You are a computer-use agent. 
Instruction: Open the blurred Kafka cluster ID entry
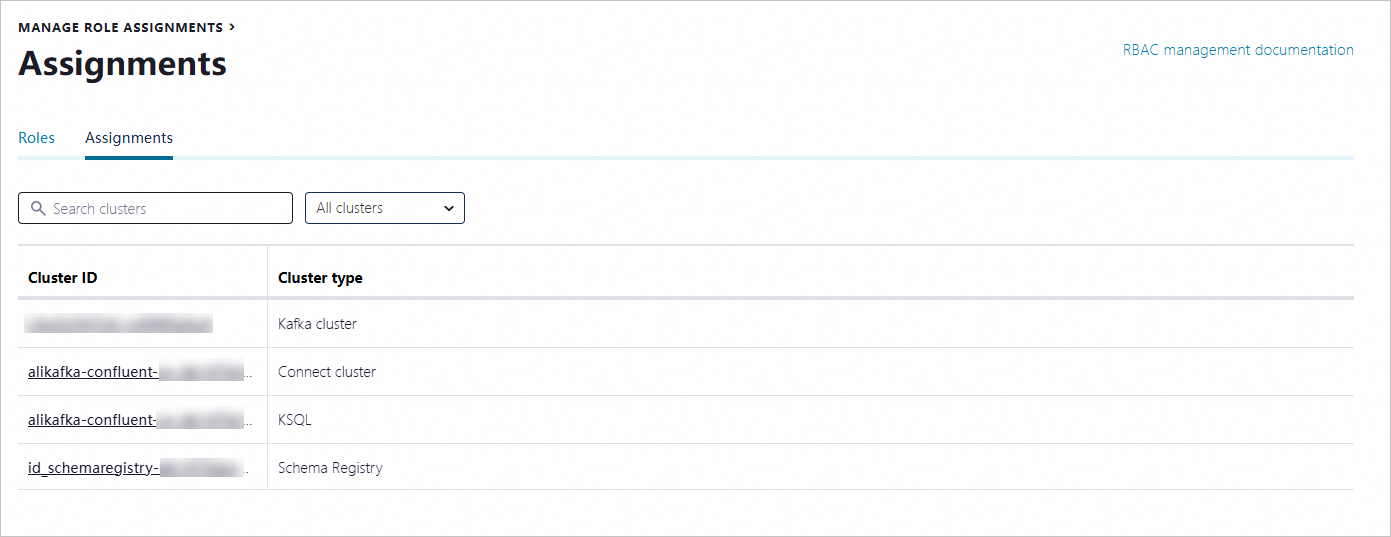[x=120, y=324]
